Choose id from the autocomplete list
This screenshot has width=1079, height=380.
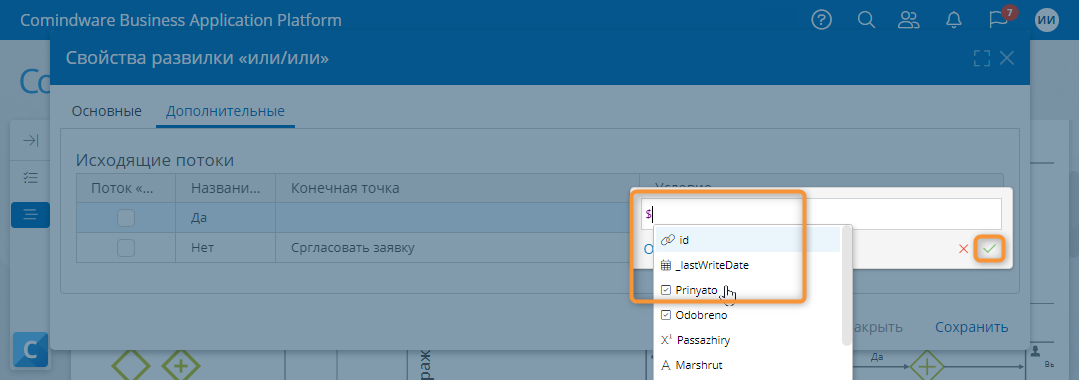coord(747,240)
